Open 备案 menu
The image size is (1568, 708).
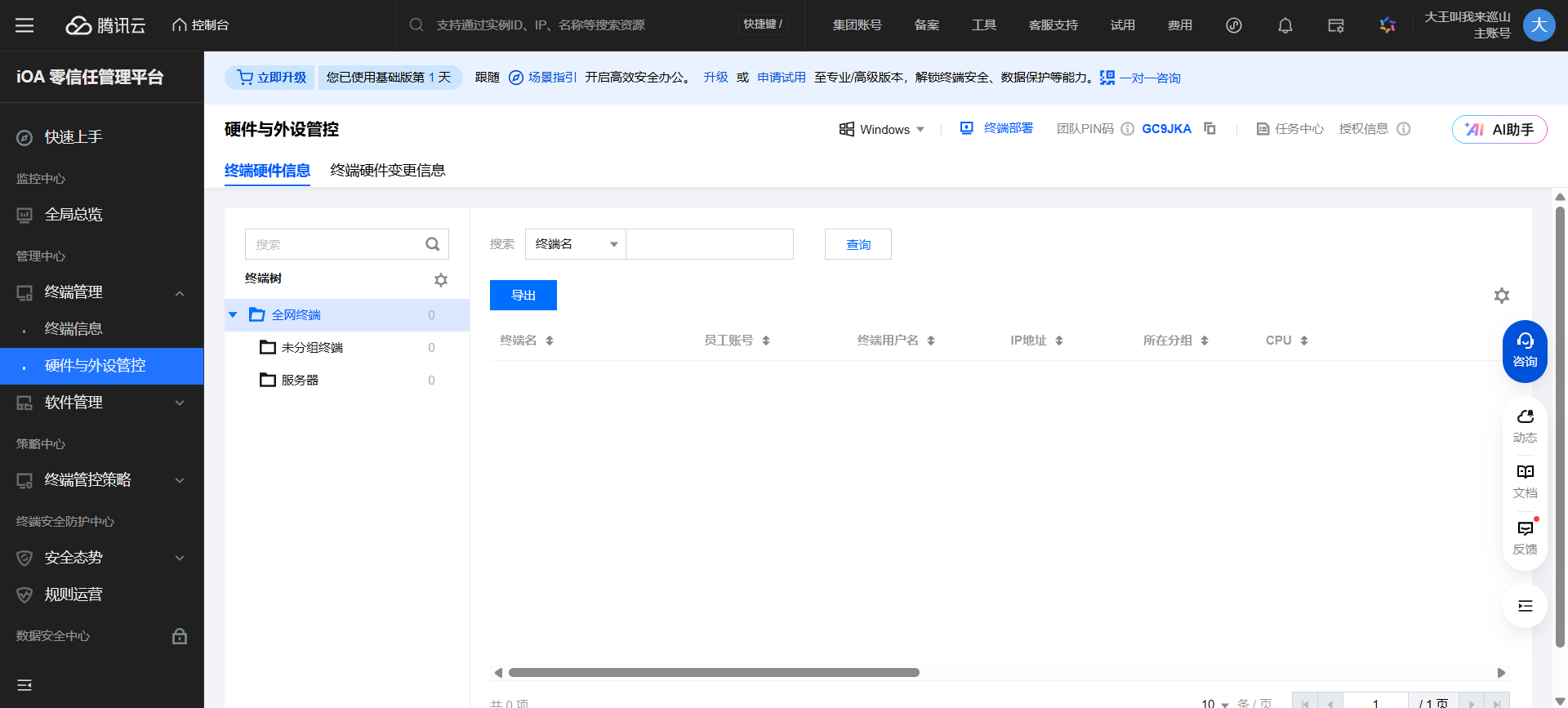click(926, 25)
